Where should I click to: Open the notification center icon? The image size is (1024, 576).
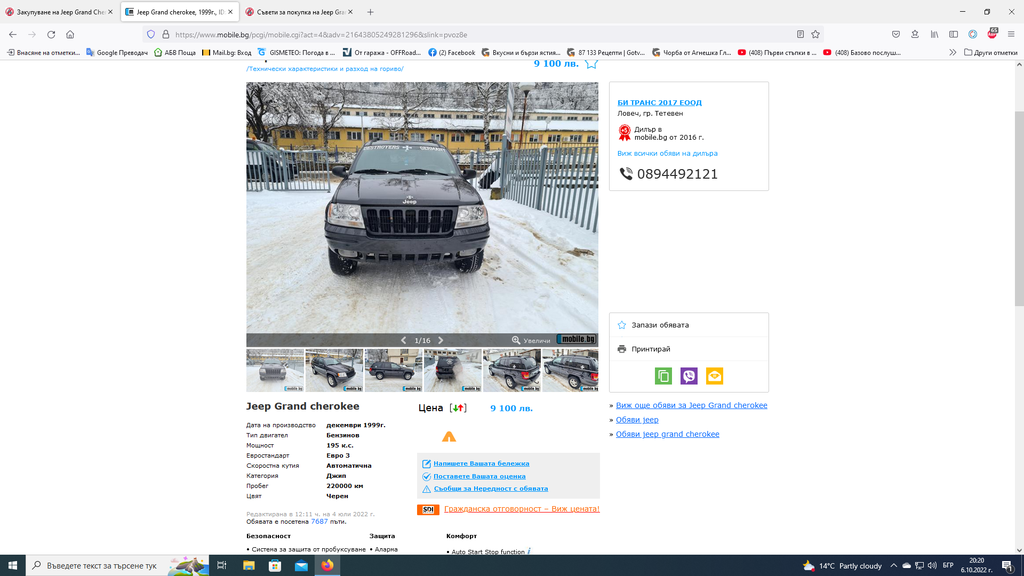click(x=1008, y=566)
